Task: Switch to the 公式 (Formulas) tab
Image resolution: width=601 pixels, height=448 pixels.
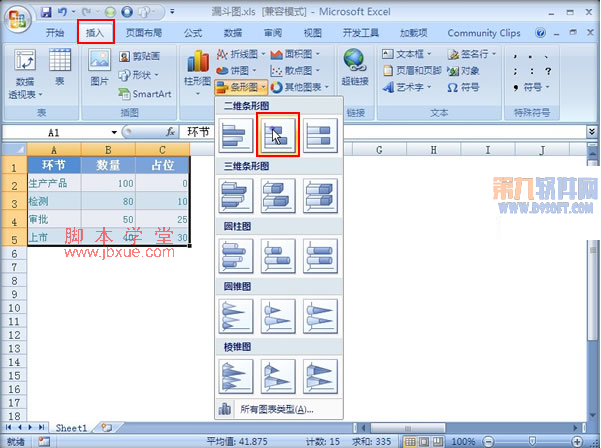Action: [x=193, y=33]
